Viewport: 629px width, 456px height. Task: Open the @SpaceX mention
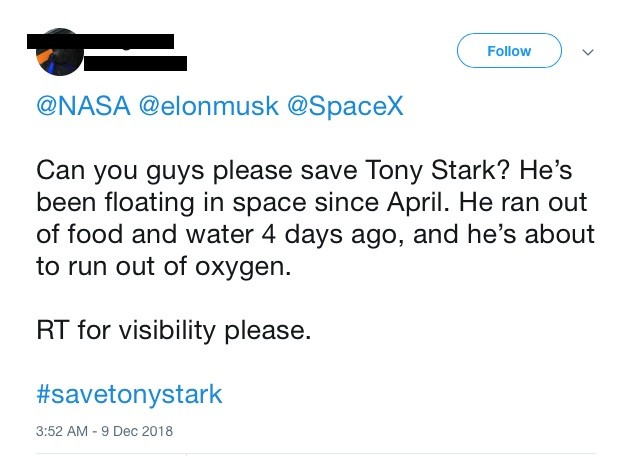(x=345, y=108)
